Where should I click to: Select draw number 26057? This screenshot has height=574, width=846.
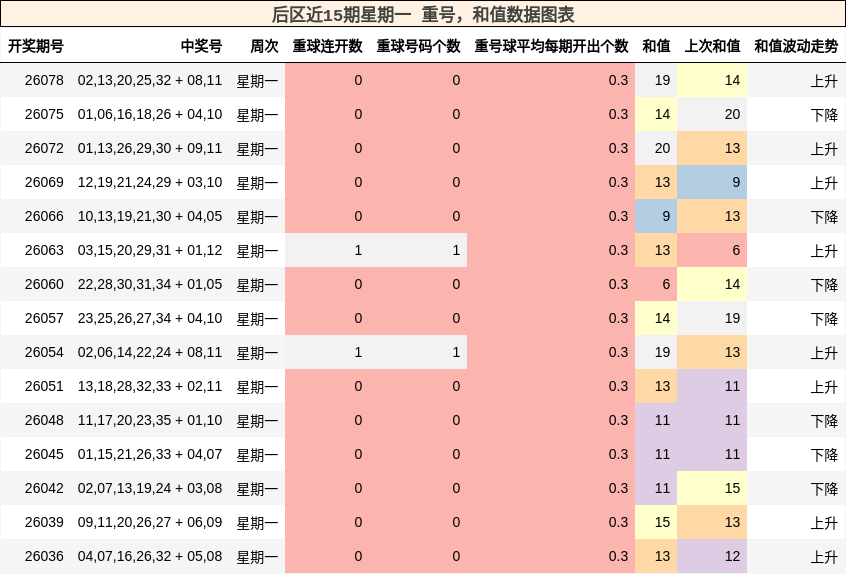tap(44, 318)
